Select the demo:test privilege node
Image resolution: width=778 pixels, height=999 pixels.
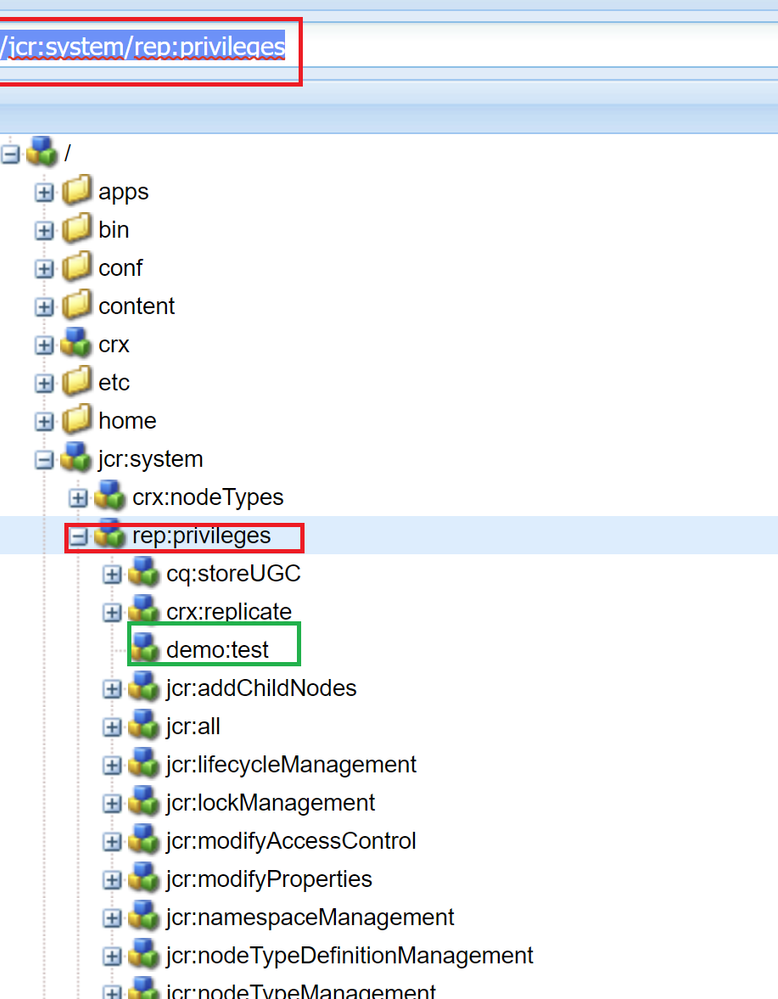[x=217, y=650]
